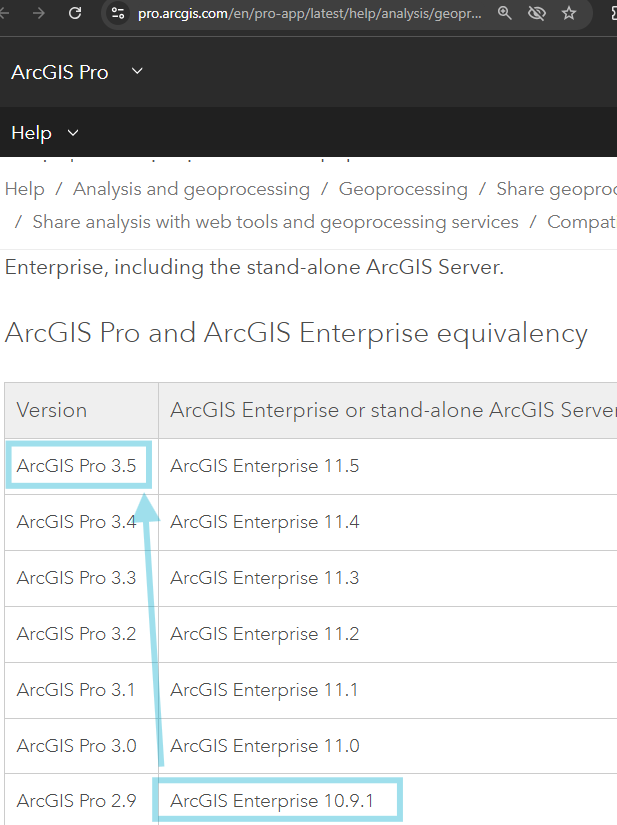617x825 pixels.
Task: Reload the page with the refresh icon
Action: click(x=75, y=13)
